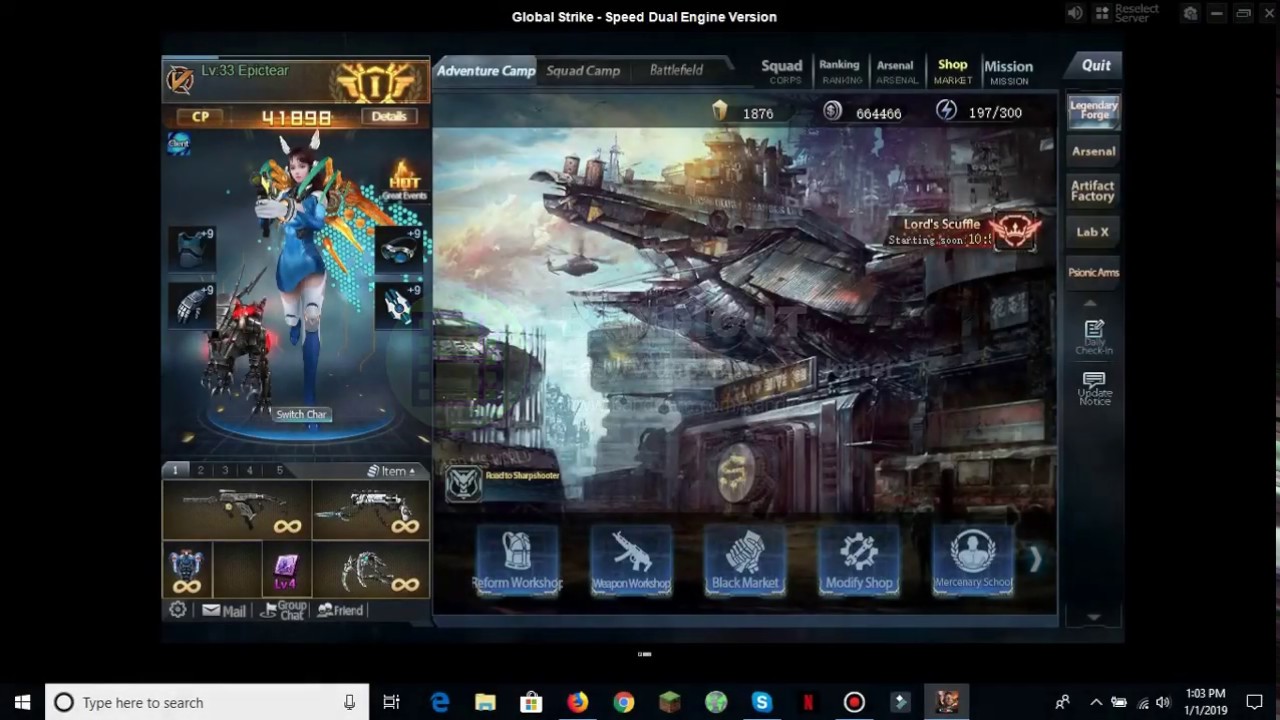This screenshot has width=1280, height=720.
Task: Open CP Details
Action: point(389,116)
